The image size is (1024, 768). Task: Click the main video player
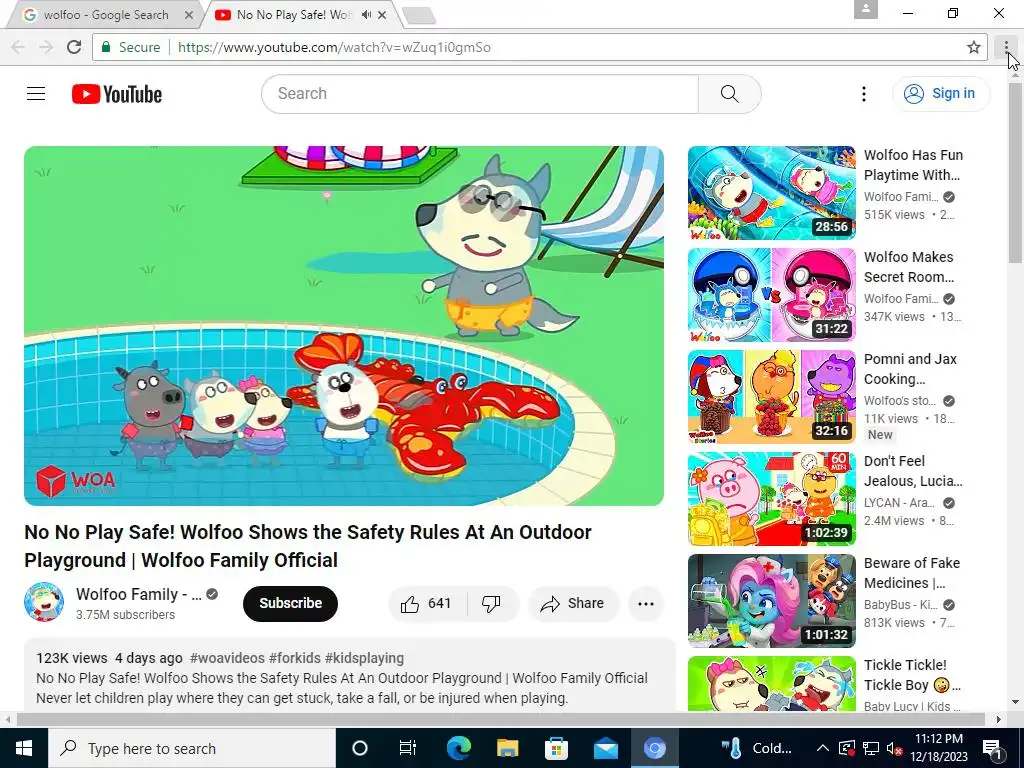344,325
